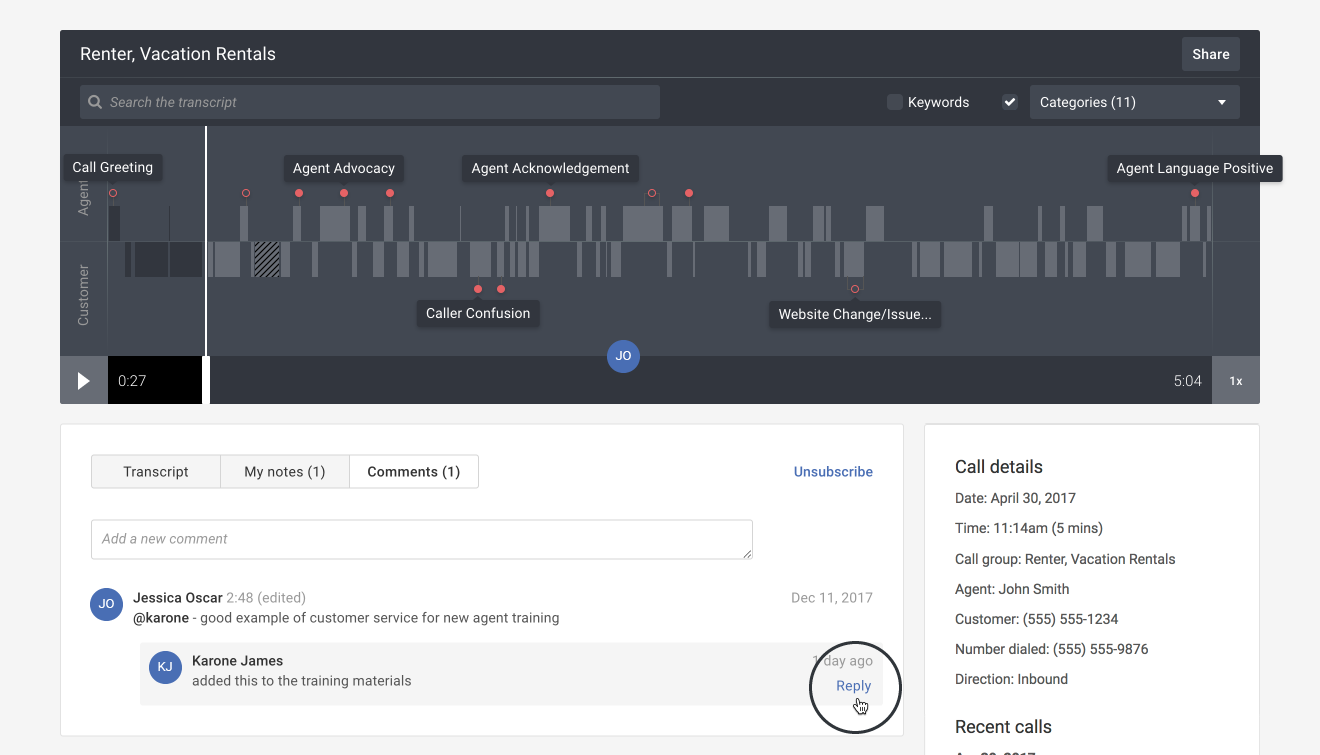Click the Add a new comment field
This screenshot has width=1320, height=755.
click(421, 538)
